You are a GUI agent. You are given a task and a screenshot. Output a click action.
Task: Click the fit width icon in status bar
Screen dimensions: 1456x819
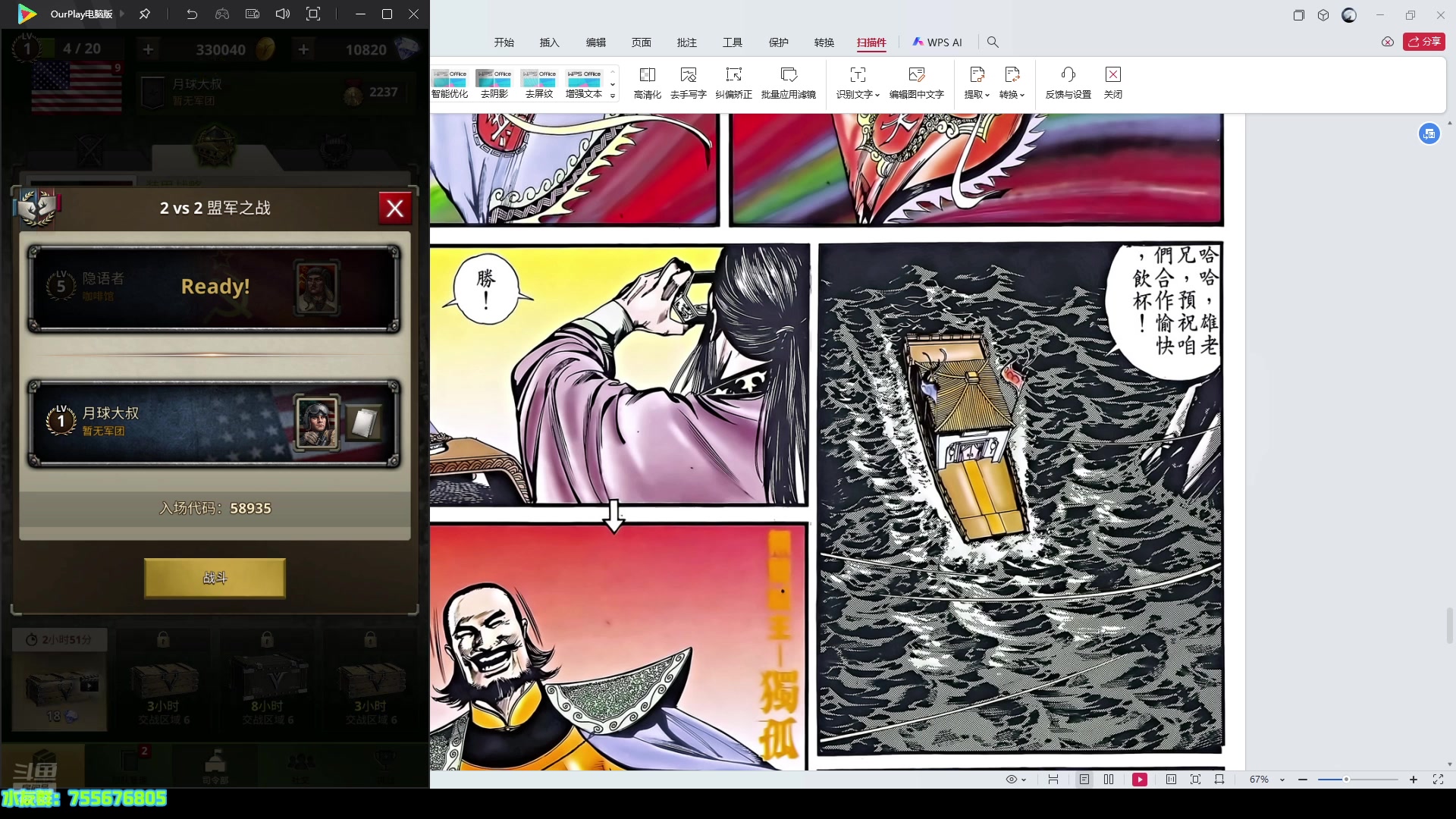(1219, 780)
